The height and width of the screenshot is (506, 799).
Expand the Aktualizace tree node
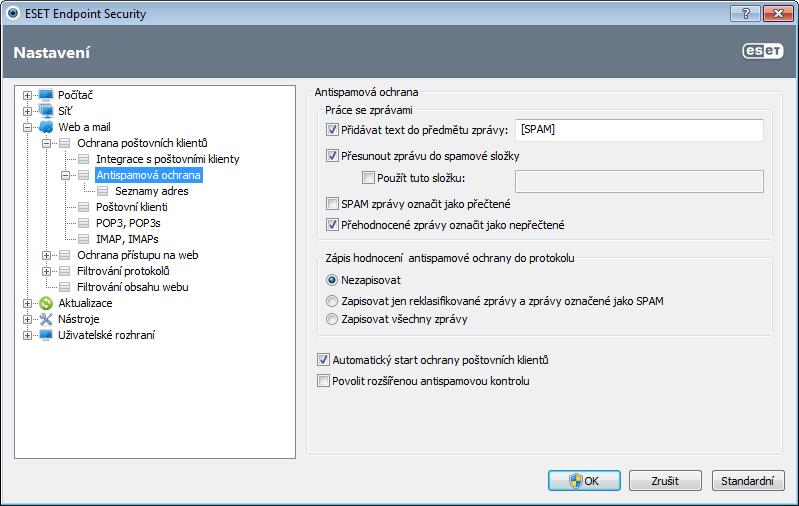[28, 303]
